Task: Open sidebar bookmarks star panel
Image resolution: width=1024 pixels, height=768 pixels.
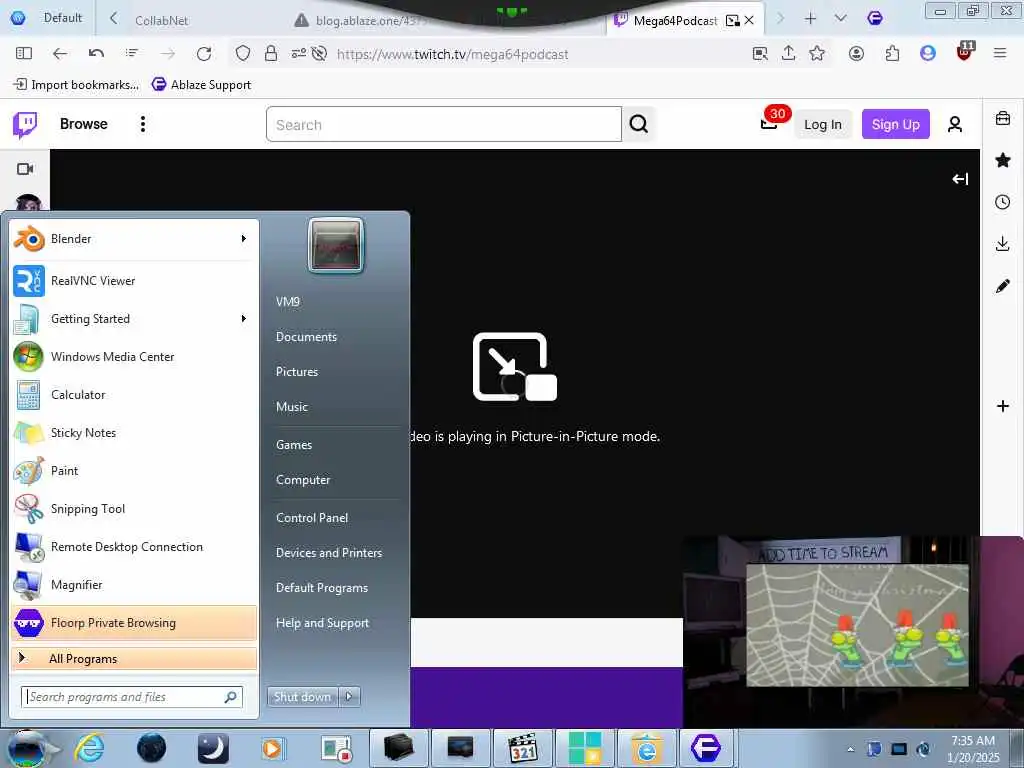Action: pyautogui.click(x=1002, y=161)
